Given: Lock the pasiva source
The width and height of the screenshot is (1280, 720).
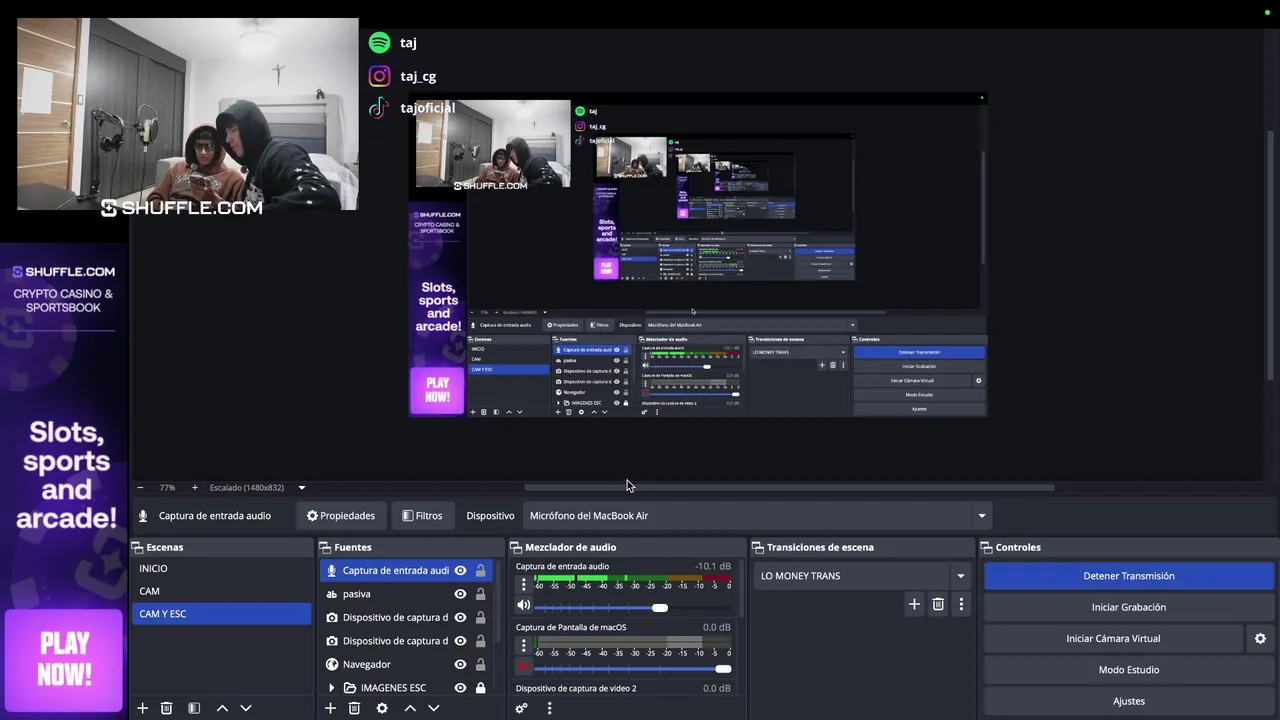Looking at the screenshot, I should 480,594.
